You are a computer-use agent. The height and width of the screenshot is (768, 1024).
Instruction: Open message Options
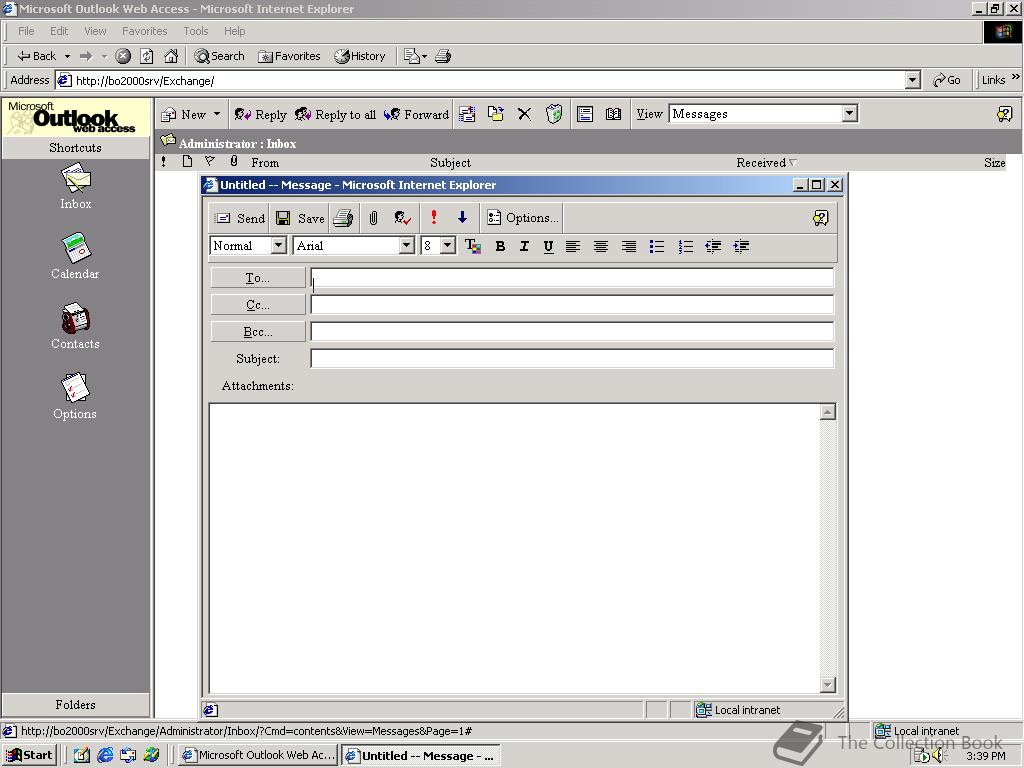click(x=522, y=218)
